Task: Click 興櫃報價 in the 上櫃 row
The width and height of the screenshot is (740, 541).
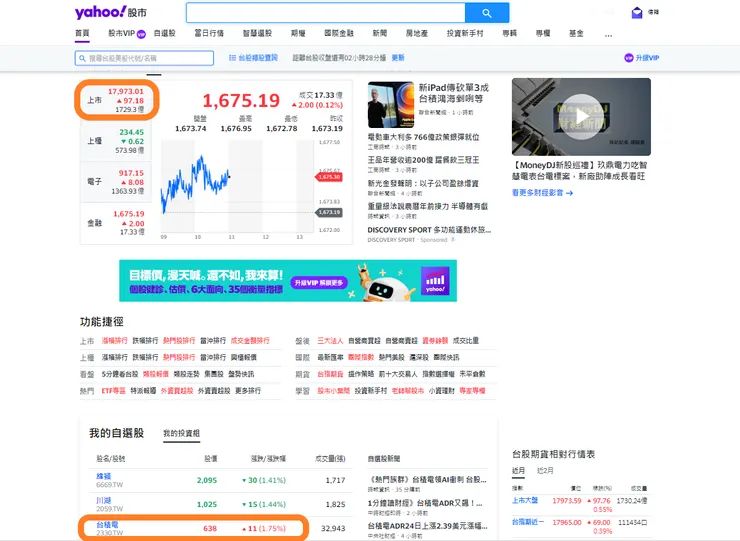Action: (244, 357)
